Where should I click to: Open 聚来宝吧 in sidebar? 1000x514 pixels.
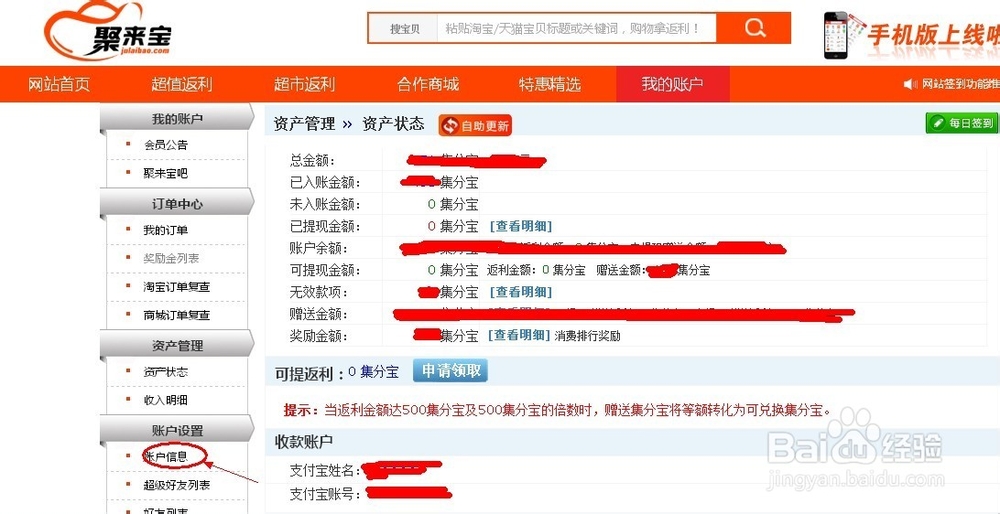(x=166, y=173)
